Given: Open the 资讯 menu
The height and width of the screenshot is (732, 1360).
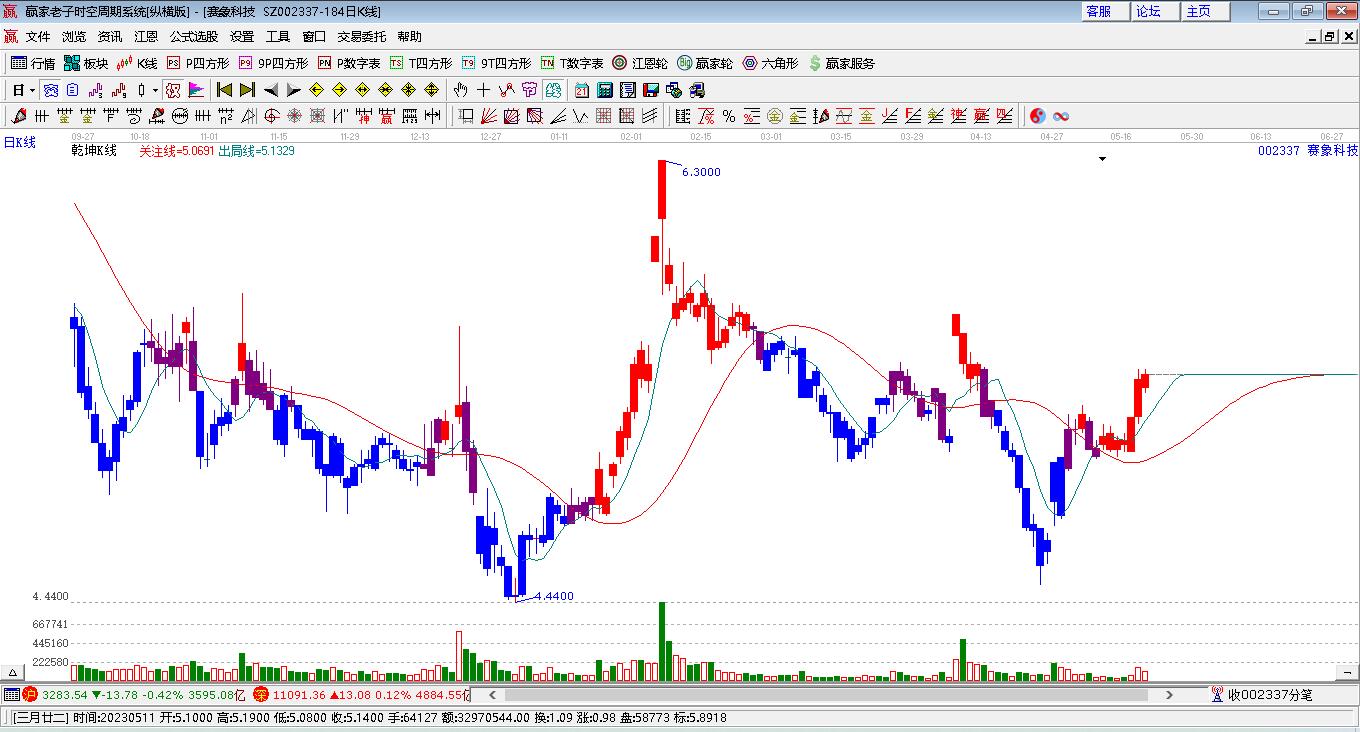Looking at the screenshot, I should click(110, 36).
